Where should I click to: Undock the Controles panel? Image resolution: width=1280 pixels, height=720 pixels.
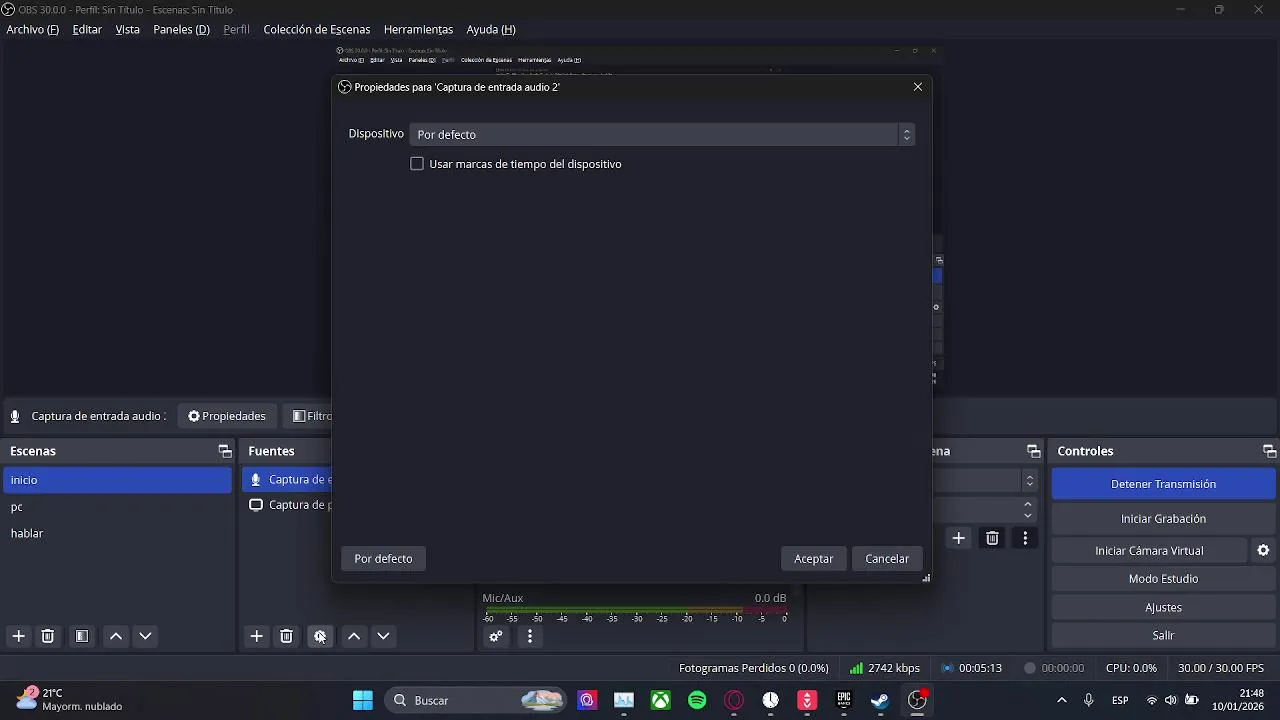click(1269, 451)
